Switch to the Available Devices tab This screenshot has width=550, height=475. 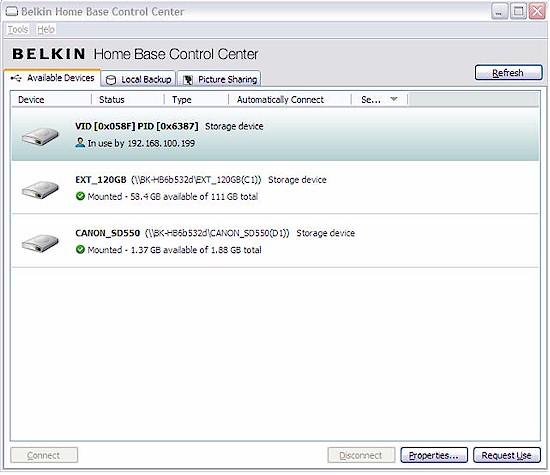pos(53,78)
